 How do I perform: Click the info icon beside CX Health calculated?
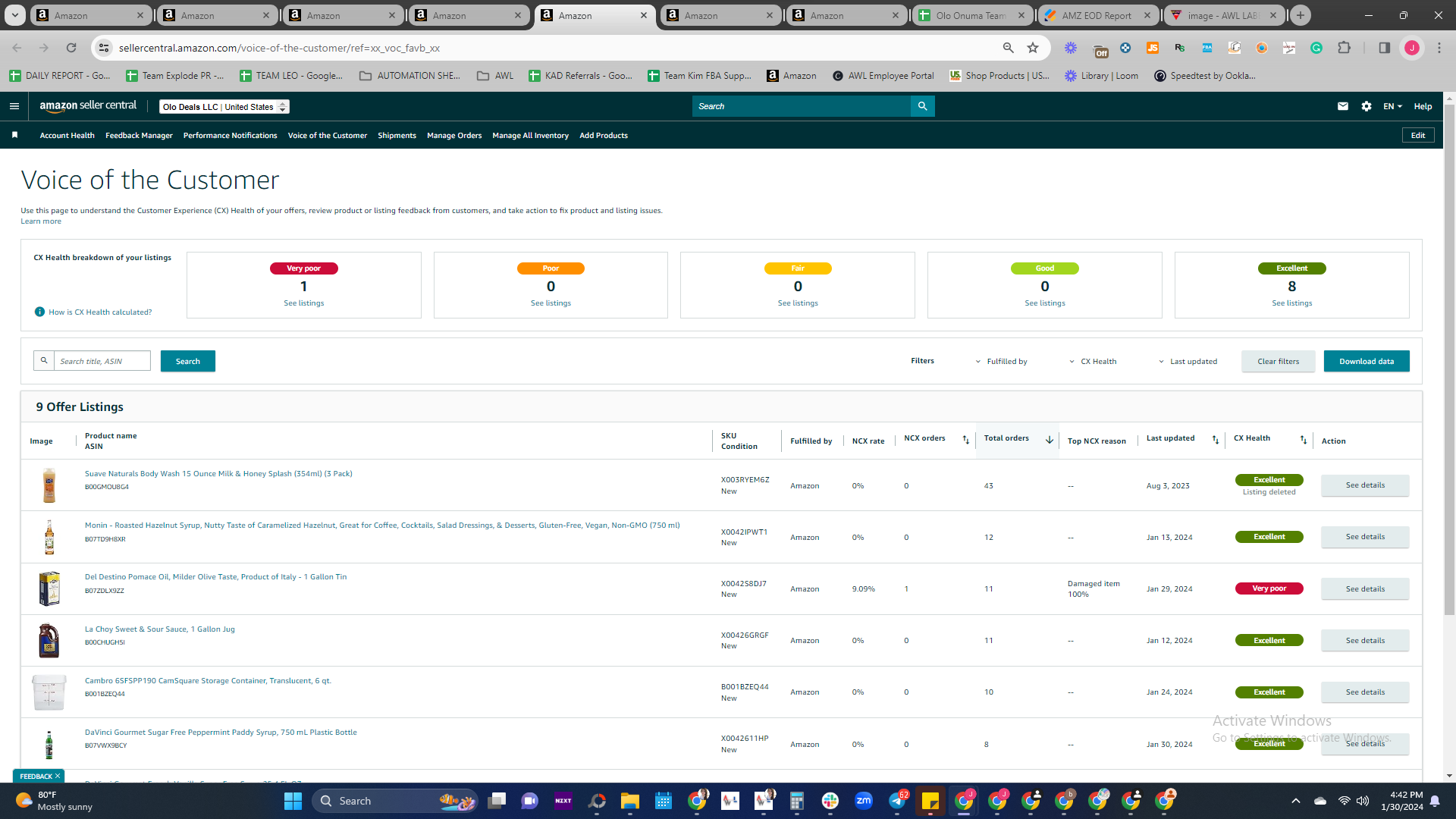click(x=39, y=312)
